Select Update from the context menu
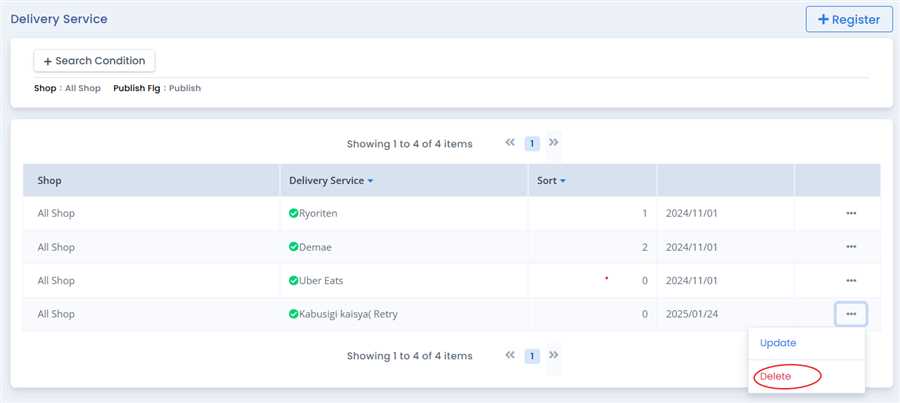The image size is (900, 403). (778, 343)
